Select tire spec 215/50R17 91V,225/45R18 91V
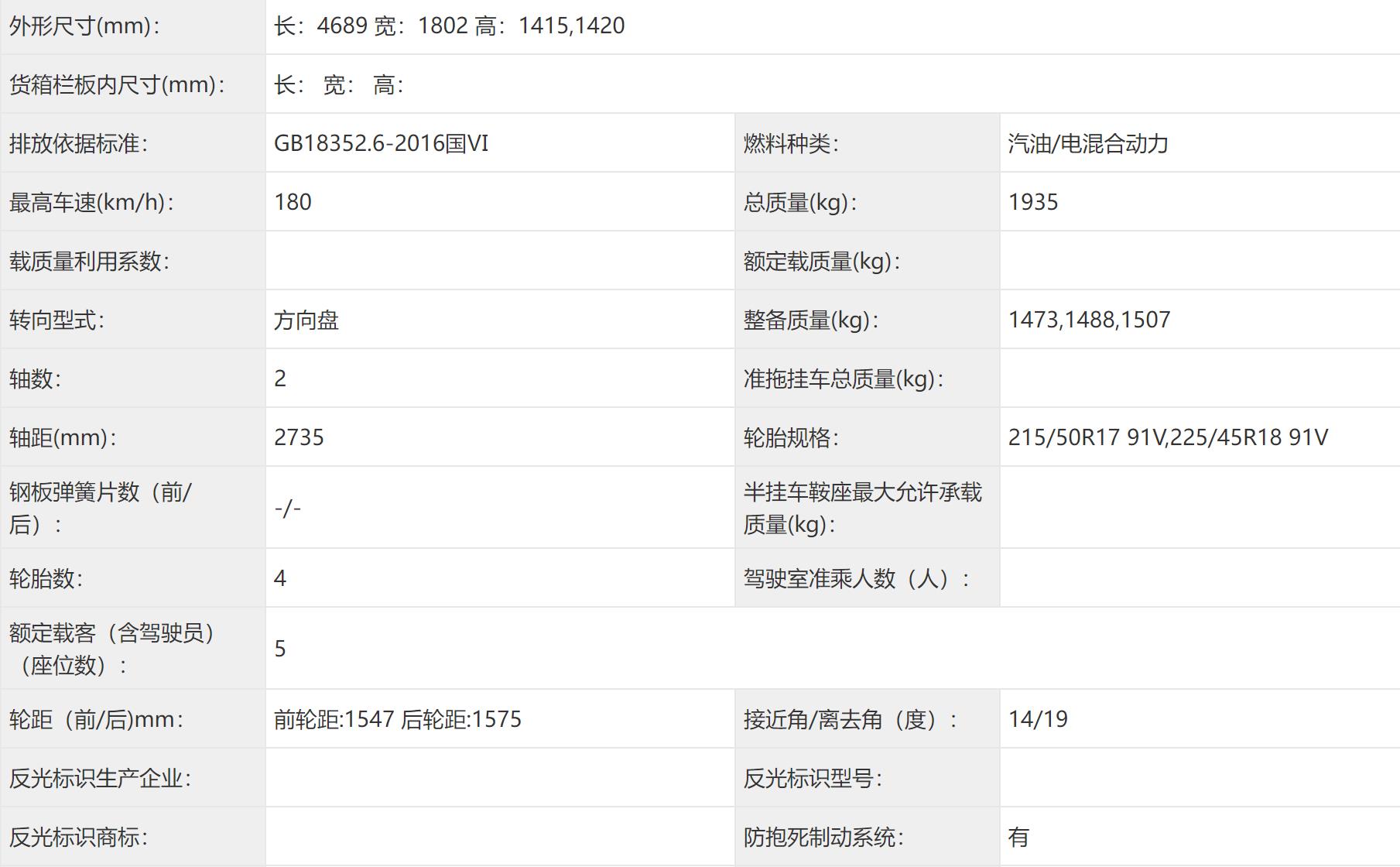Screen dimensions: 1400x867 [1168, 437]
